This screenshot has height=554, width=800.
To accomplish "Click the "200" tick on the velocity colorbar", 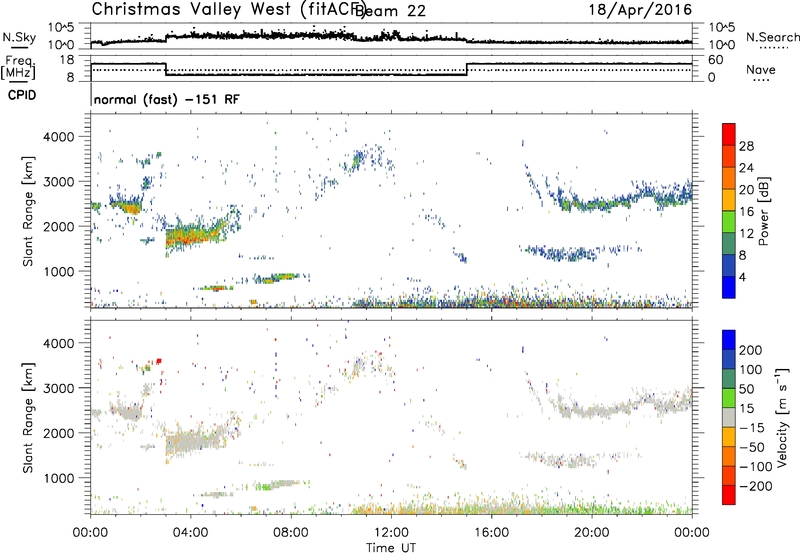I will click(751, 350).
